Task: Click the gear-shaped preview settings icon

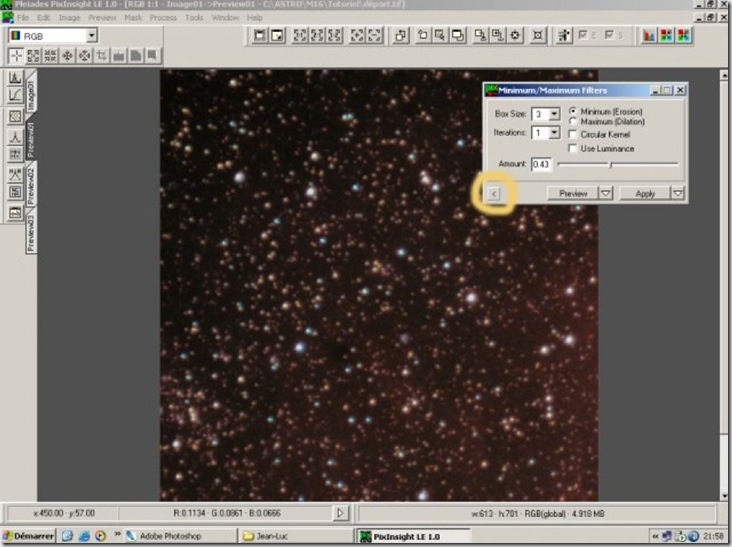Action: (x=515, y=35)
